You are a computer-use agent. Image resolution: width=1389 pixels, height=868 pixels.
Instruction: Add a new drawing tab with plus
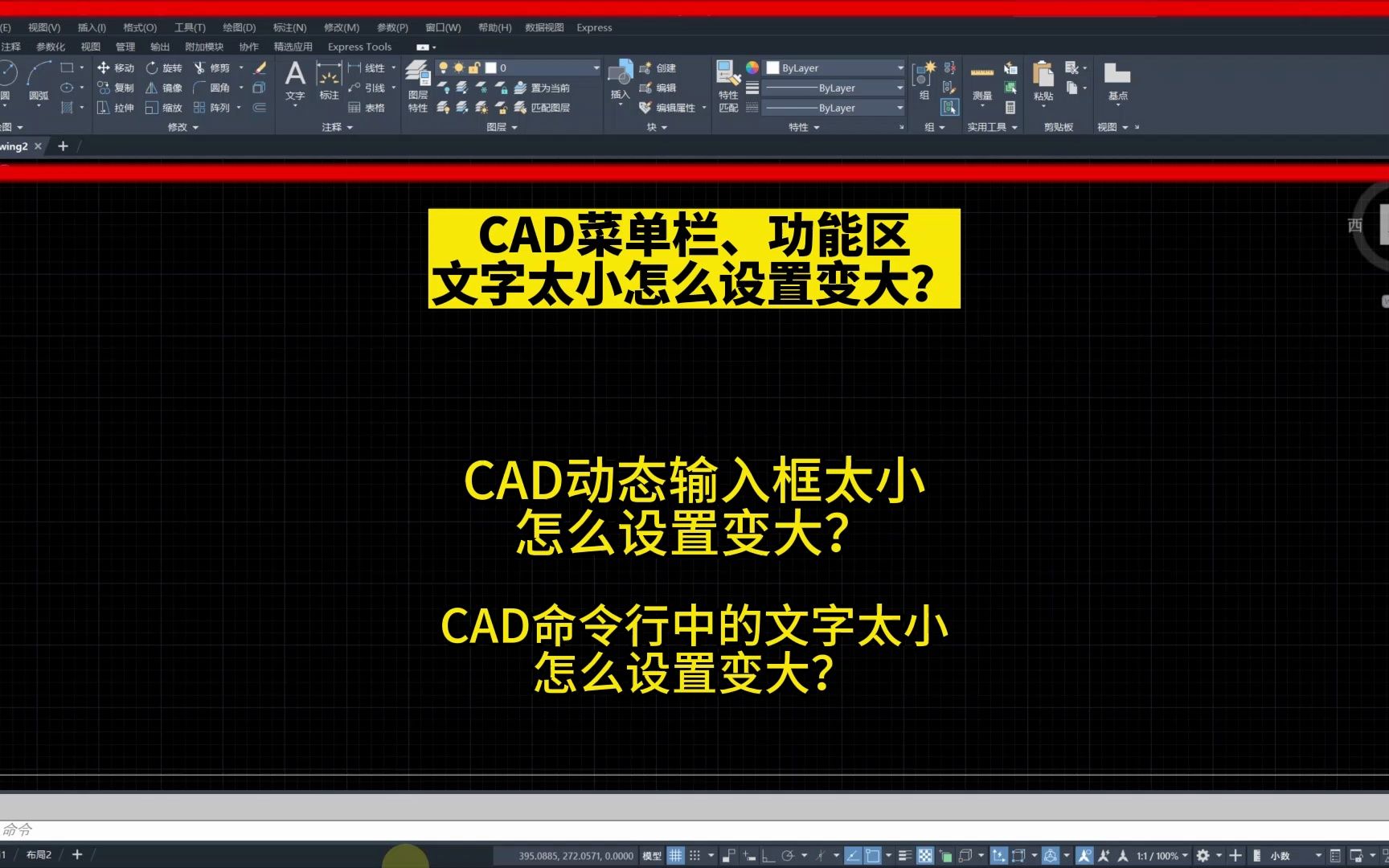(63, 146)
